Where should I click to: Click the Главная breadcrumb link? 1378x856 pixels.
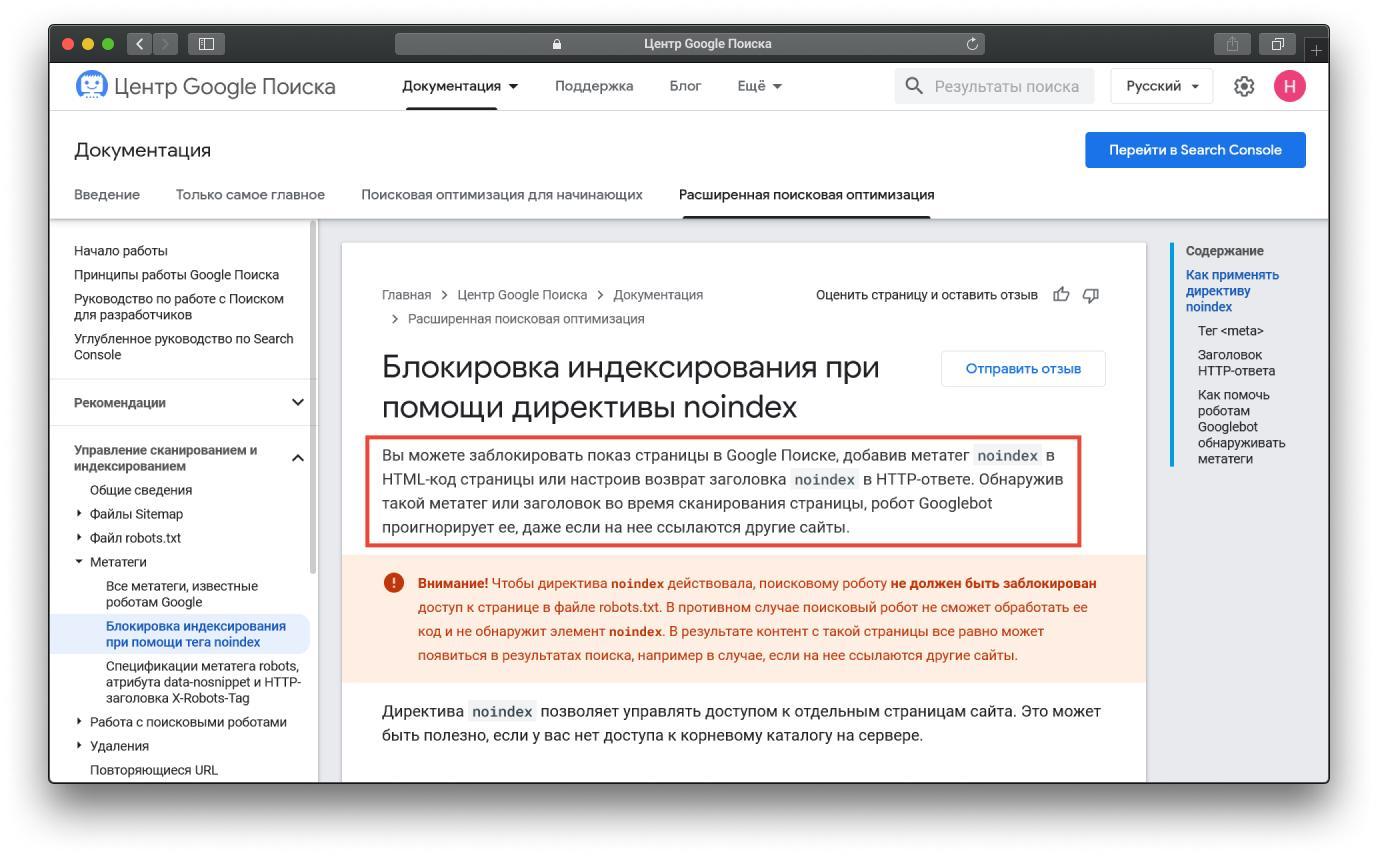[407, 294]
